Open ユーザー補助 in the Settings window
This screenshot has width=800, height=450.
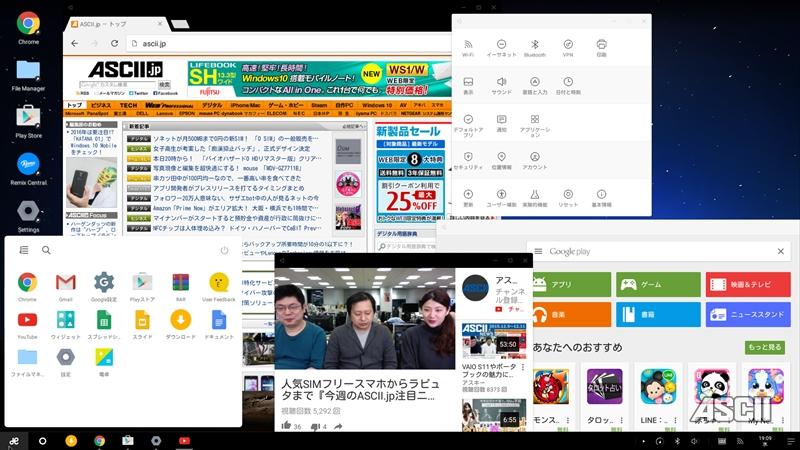(501, 198)
